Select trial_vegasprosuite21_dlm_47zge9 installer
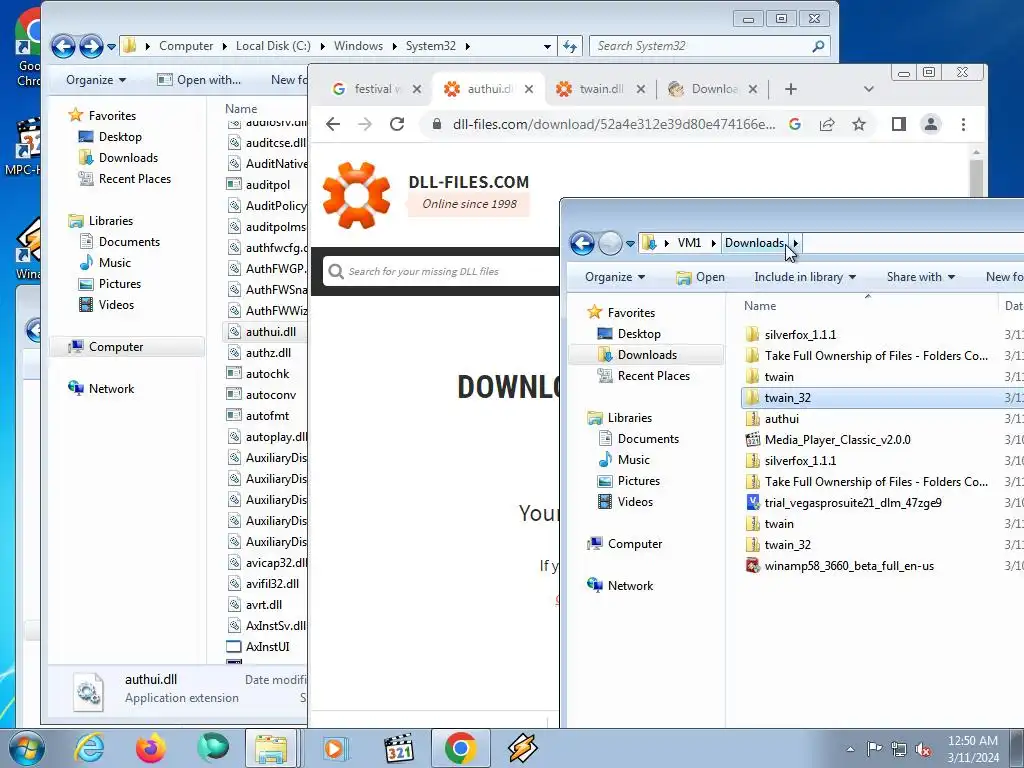This screenshot has width=1024, height=768. coord(852,503)
